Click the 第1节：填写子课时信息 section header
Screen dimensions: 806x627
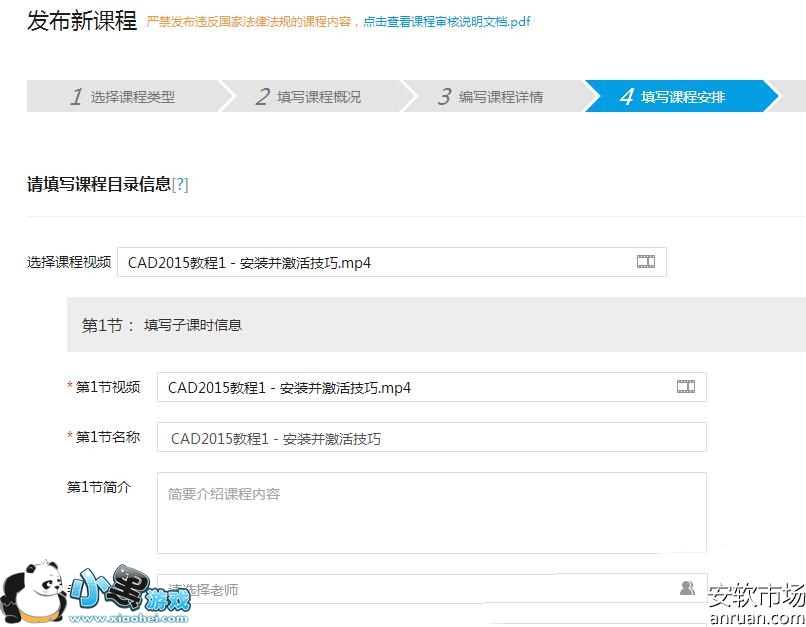click(x=436, y=325)
